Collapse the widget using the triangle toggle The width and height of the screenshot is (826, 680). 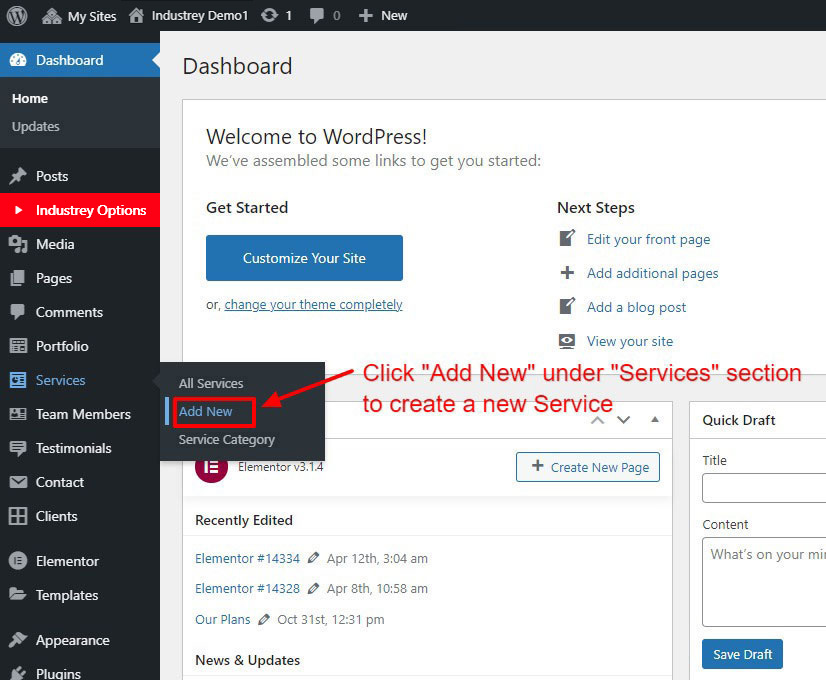655,420
